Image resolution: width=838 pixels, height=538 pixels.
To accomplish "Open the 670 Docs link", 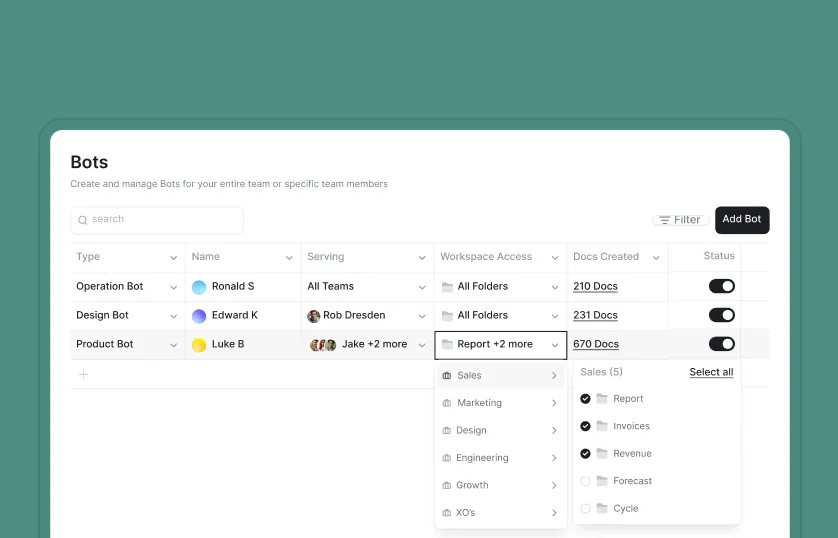I will pyautogui.click(x=596, y=345).
